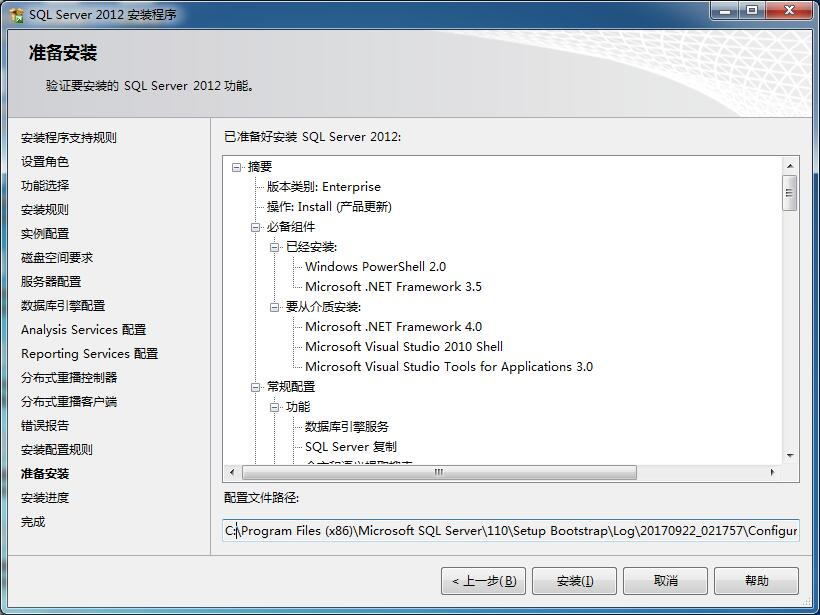Click the 安装(I) install button
This screenshot has height=615, width=820.
click(x=575, y=581)
